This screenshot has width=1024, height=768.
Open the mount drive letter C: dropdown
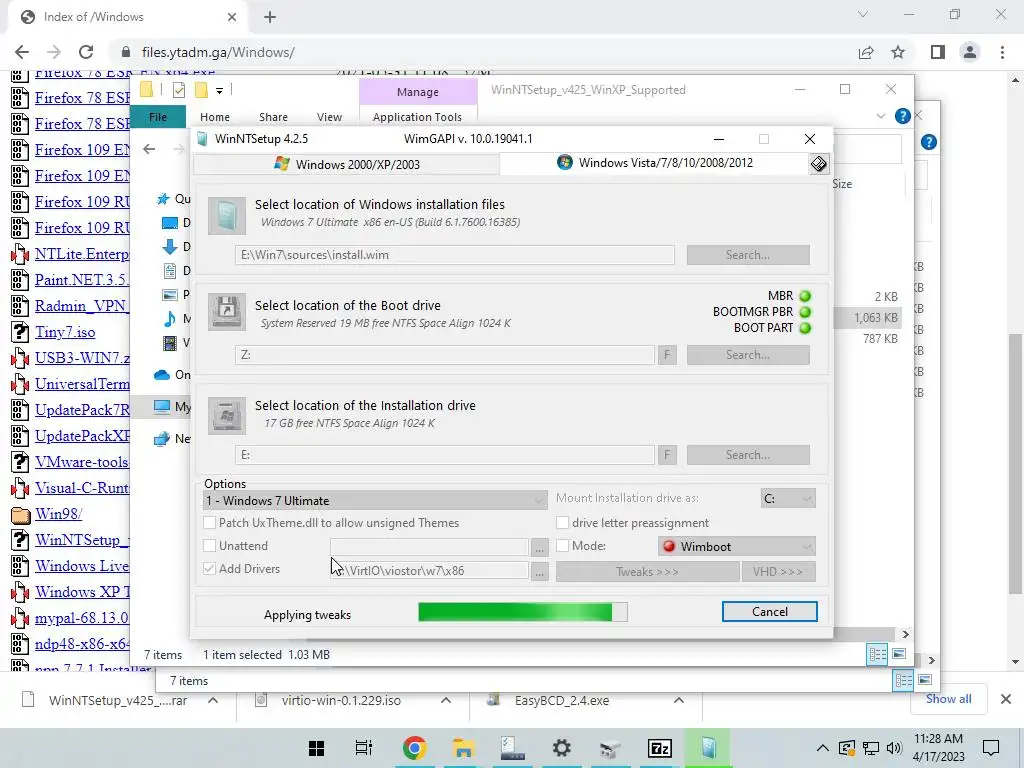point(788,499)
